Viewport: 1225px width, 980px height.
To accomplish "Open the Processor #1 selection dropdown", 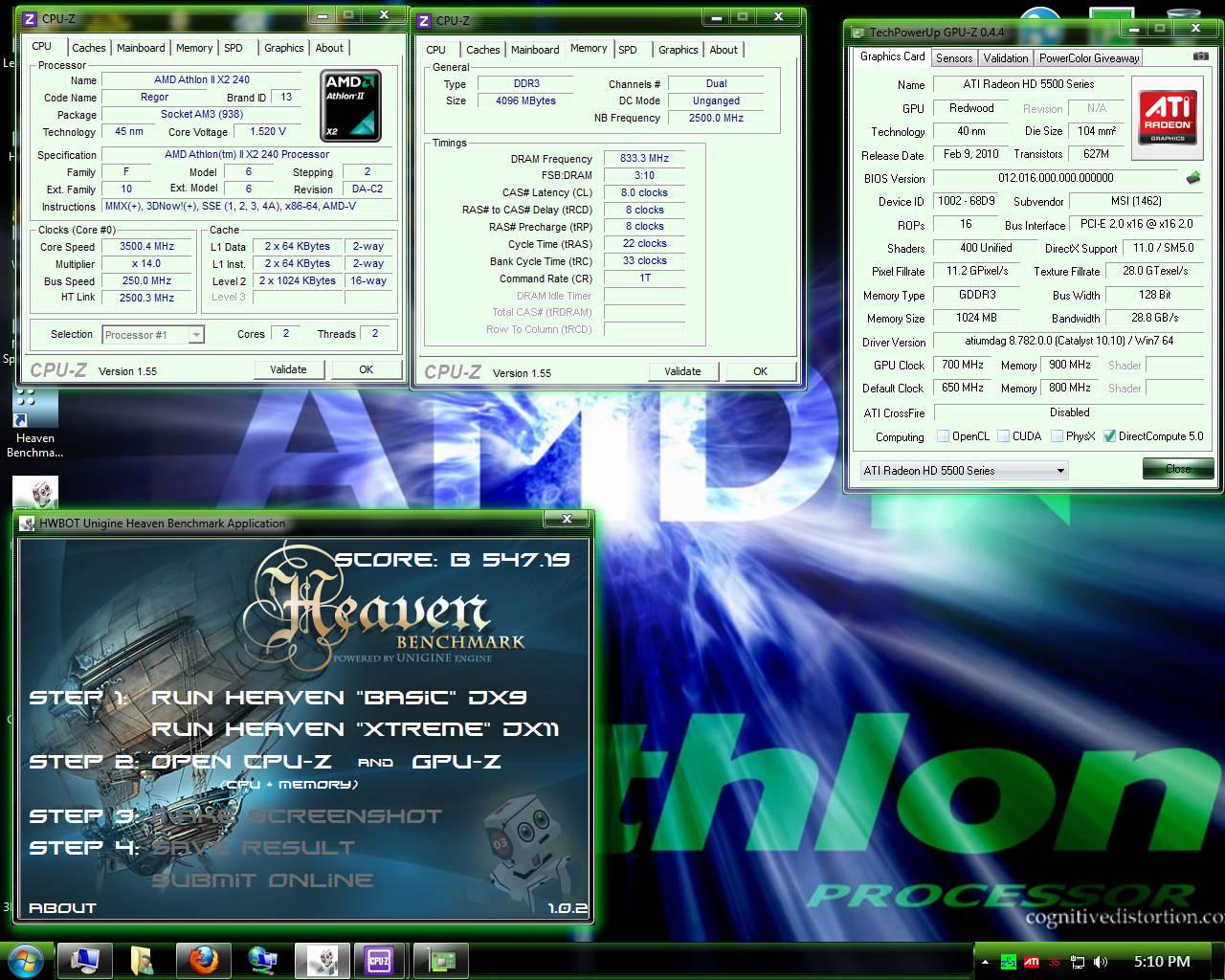I will [x=153, y=335].
